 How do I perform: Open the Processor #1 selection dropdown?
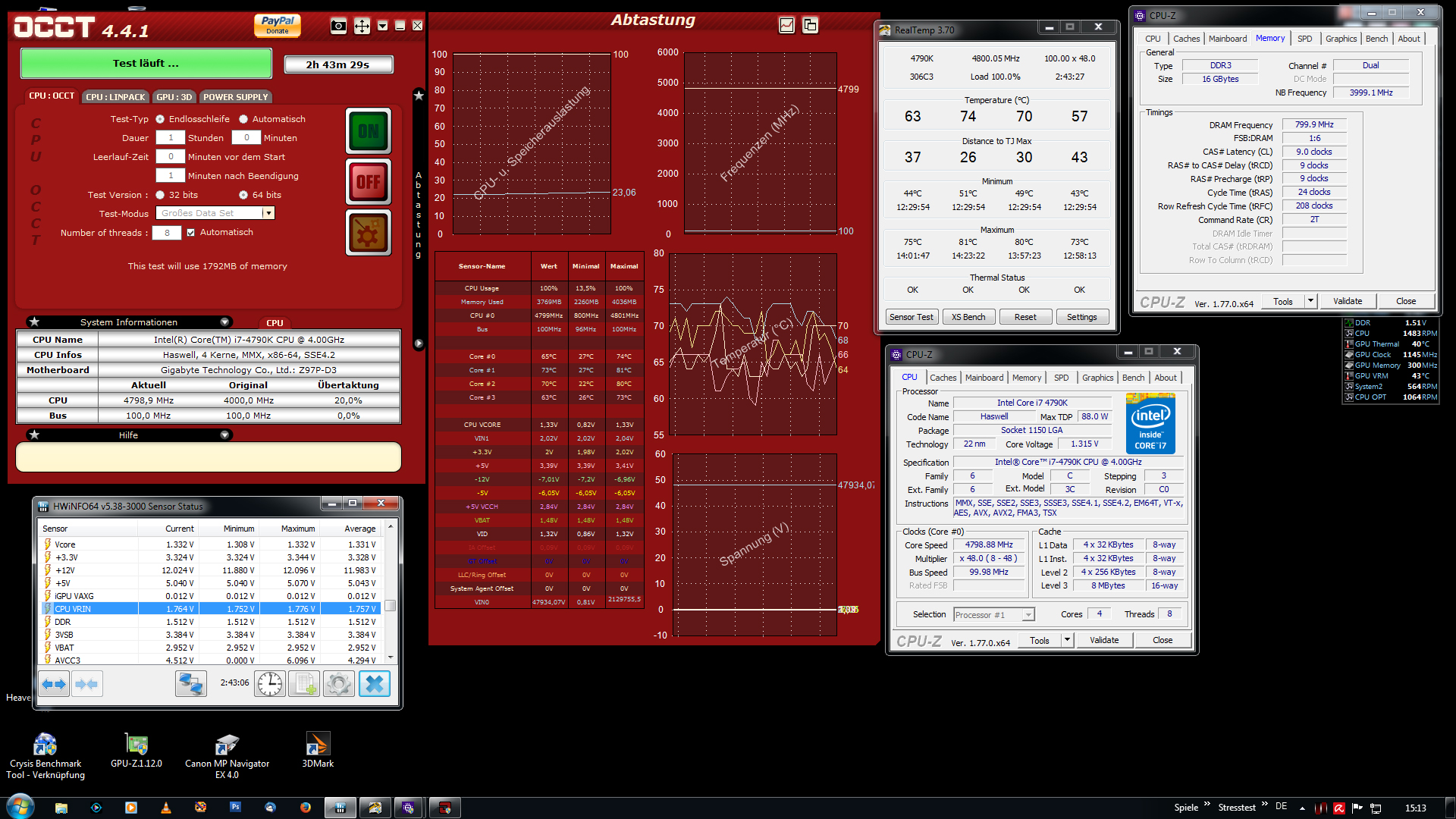pos(1028,615)
